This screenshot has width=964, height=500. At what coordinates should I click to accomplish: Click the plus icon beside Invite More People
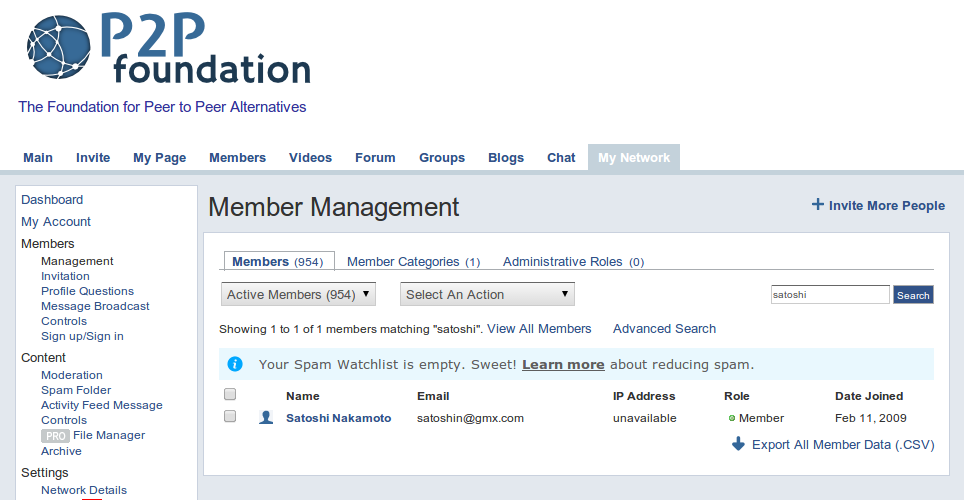[x=818, y=205]
